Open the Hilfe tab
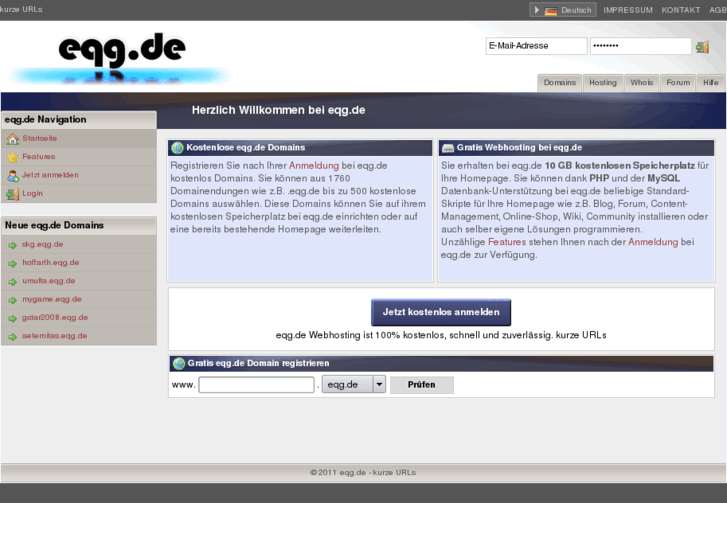 pos(711,83)
